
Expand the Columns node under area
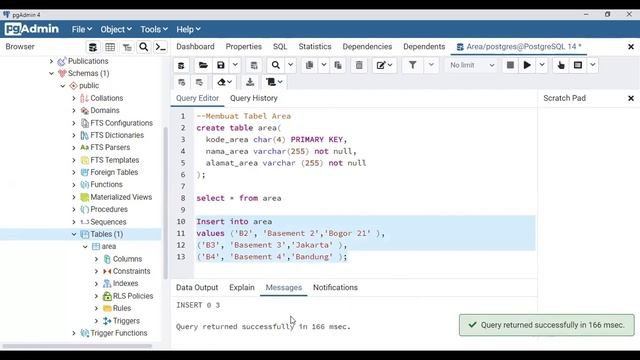(97, 259)
